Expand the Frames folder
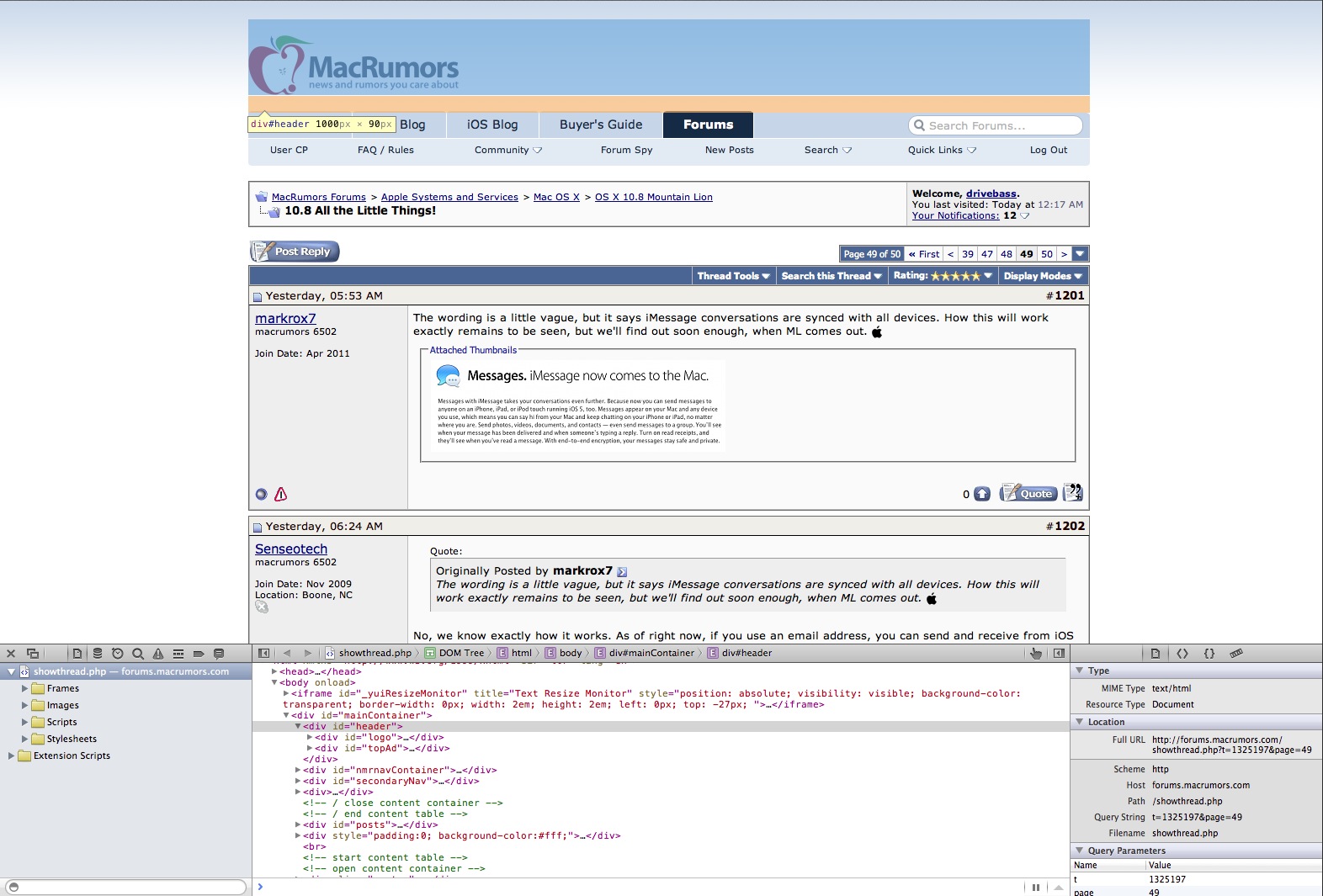Viewport: 1323px width, 896px height. tap(24, 688)
